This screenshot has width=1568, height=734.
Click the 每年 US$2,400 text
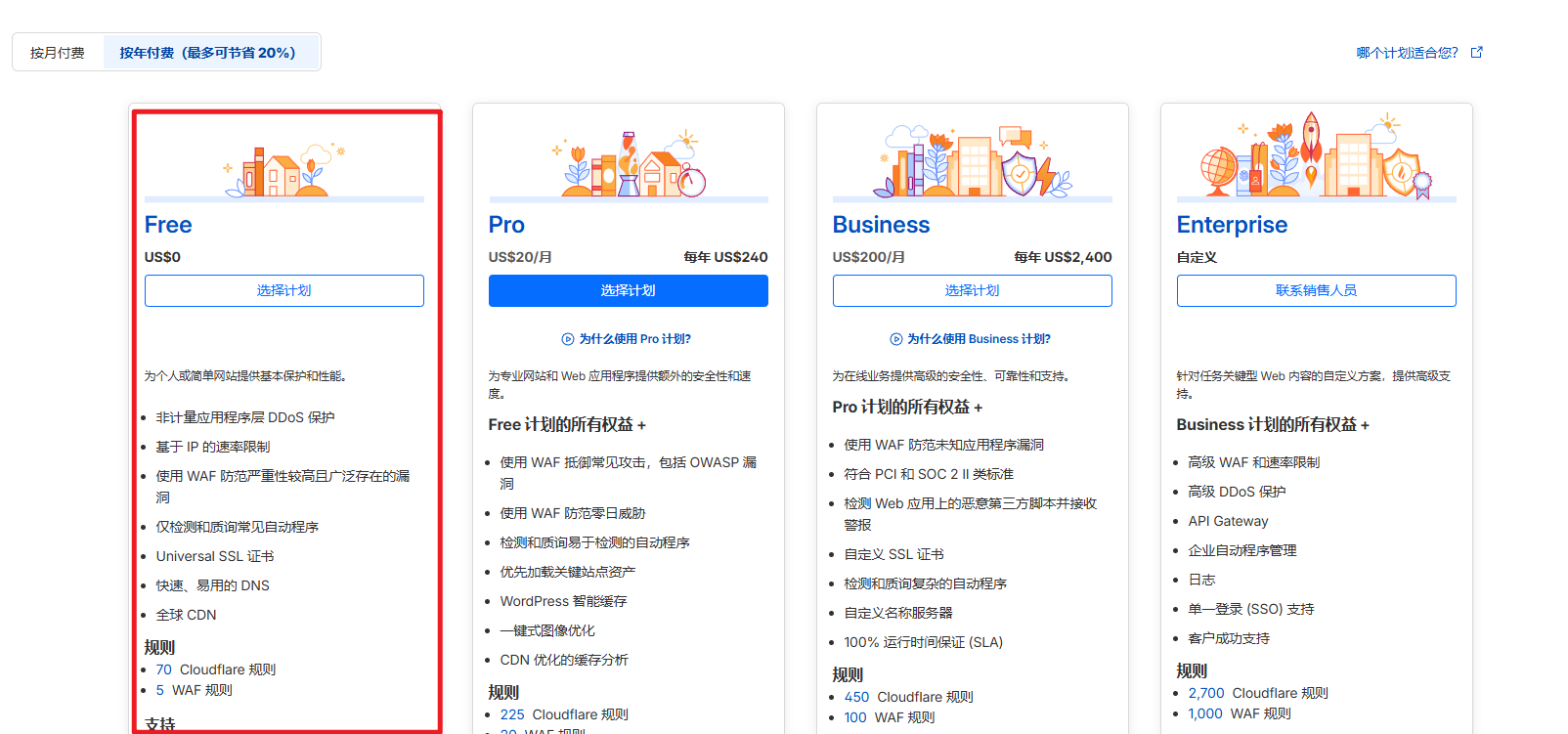tap(1063, 257)
